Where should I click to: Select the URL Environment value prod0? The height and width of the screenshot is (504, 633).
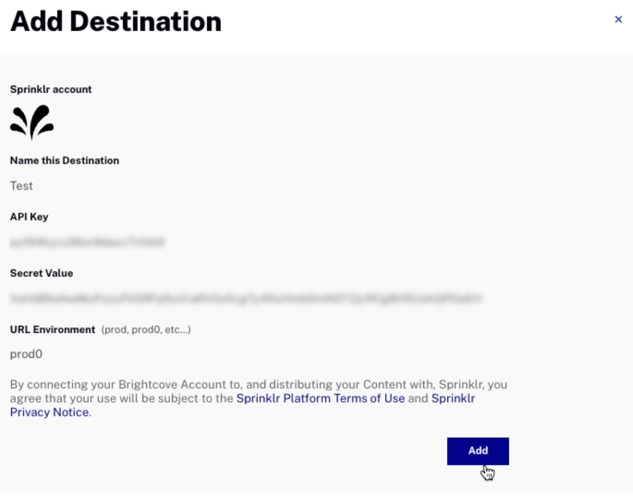26,354
